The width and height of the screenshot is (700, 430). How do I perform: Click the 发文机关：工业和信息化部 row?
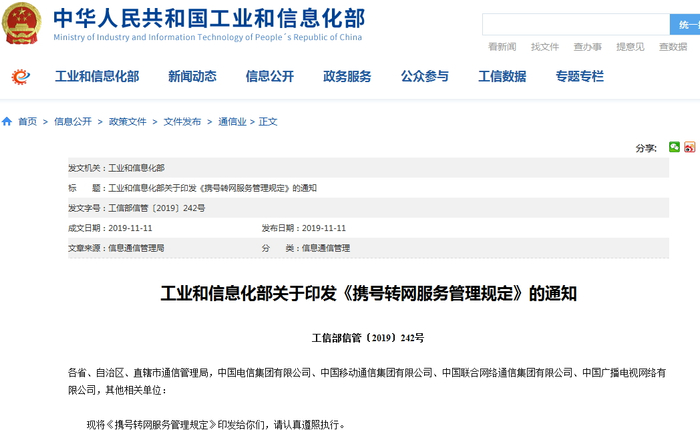click(368, 168)
